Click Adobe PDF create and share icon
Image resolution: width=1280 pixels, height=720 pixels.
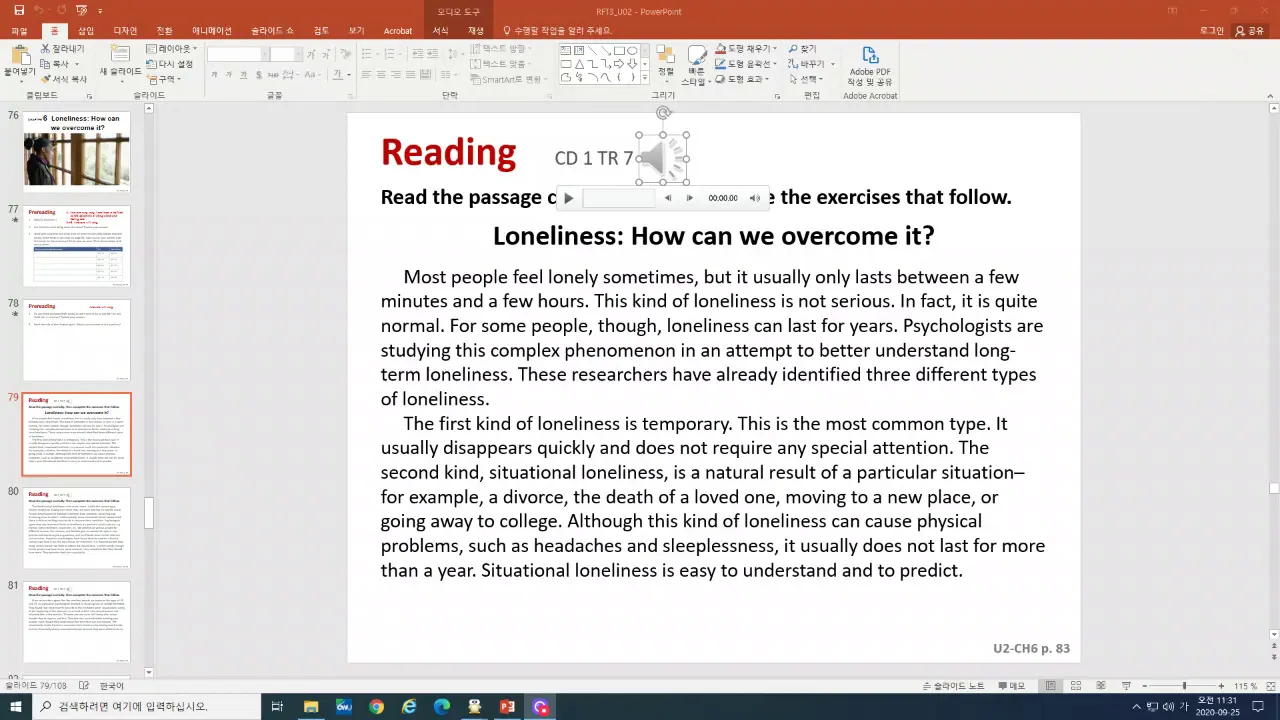869,65
